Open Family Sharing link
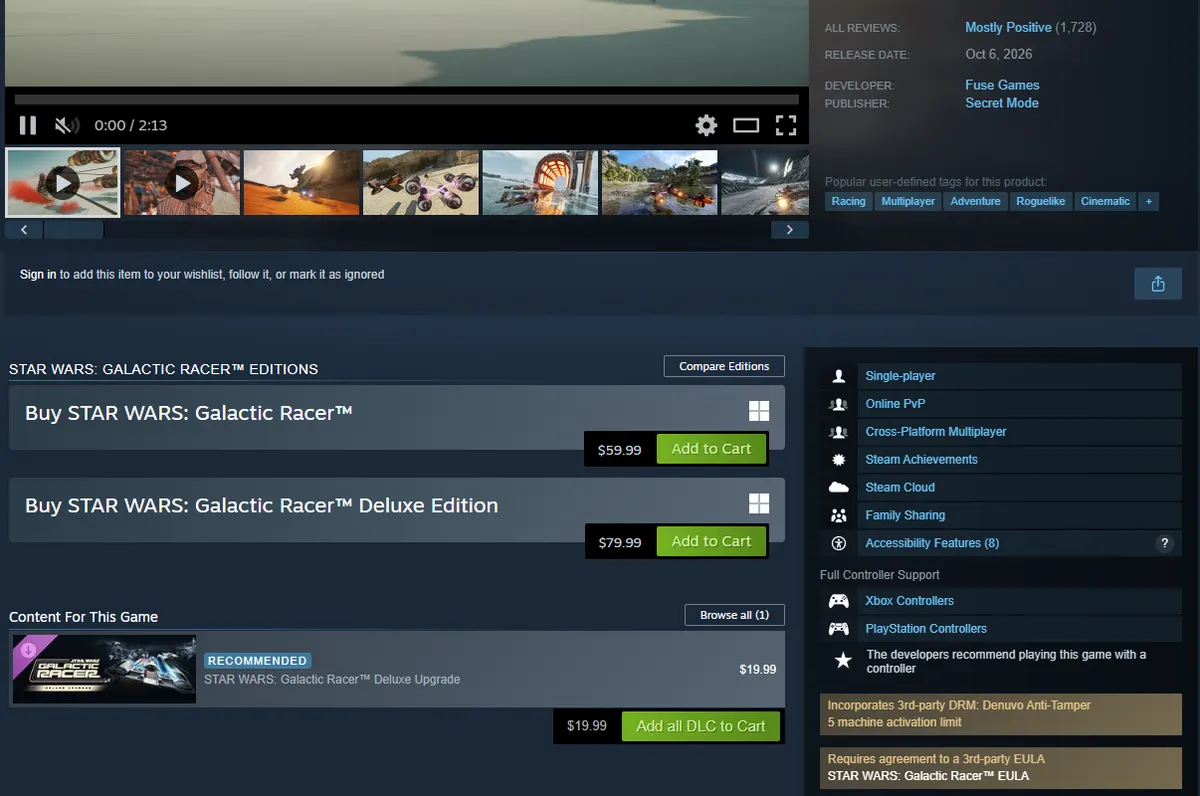 tap(905, 516)
